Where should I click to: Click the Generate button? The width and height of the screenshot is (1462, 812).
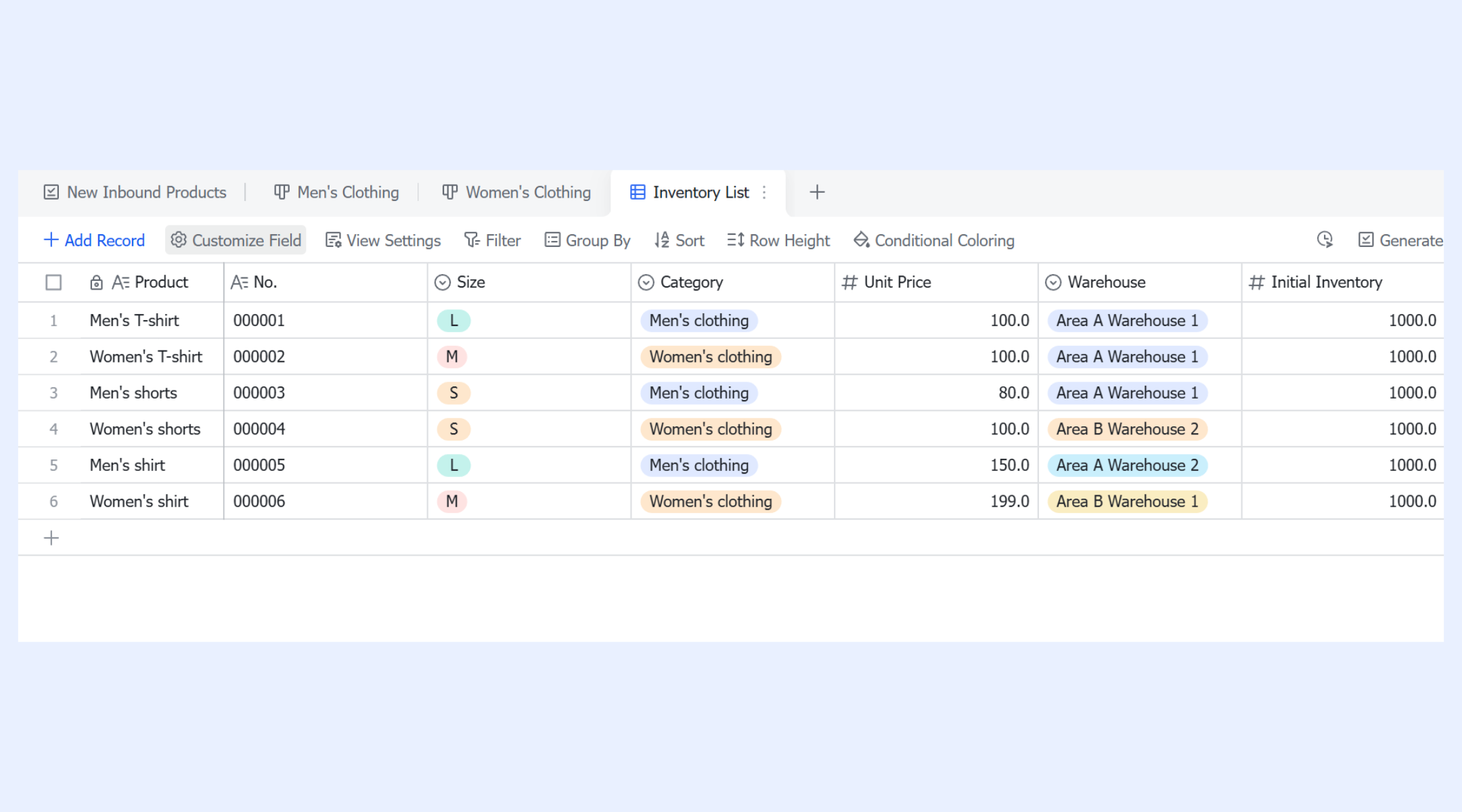click(x=1400, y=240)
